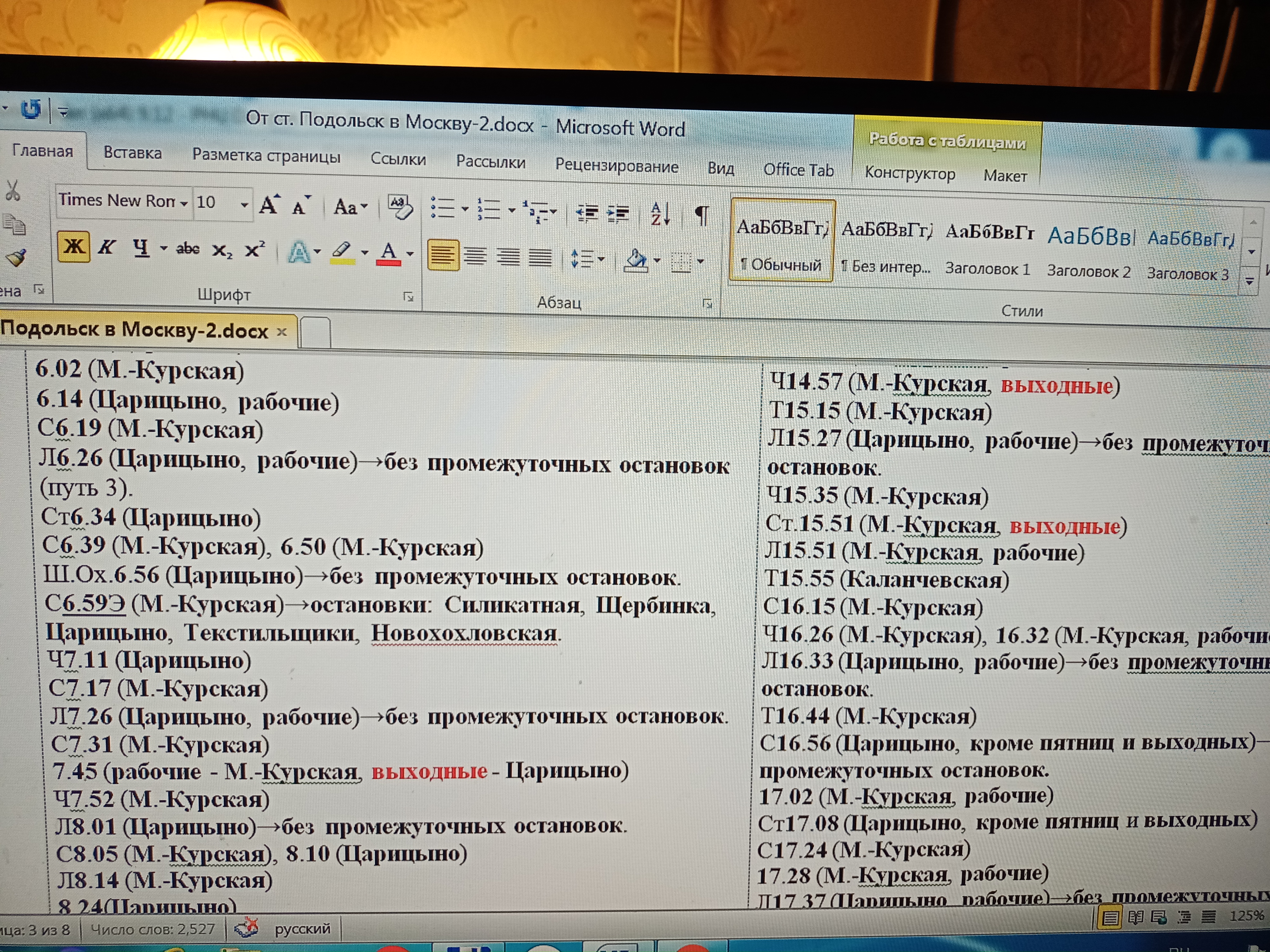Close the Подольск в Москву-2.docx document tab
Screen dimensions: 1270x952
tap(281, 332)
